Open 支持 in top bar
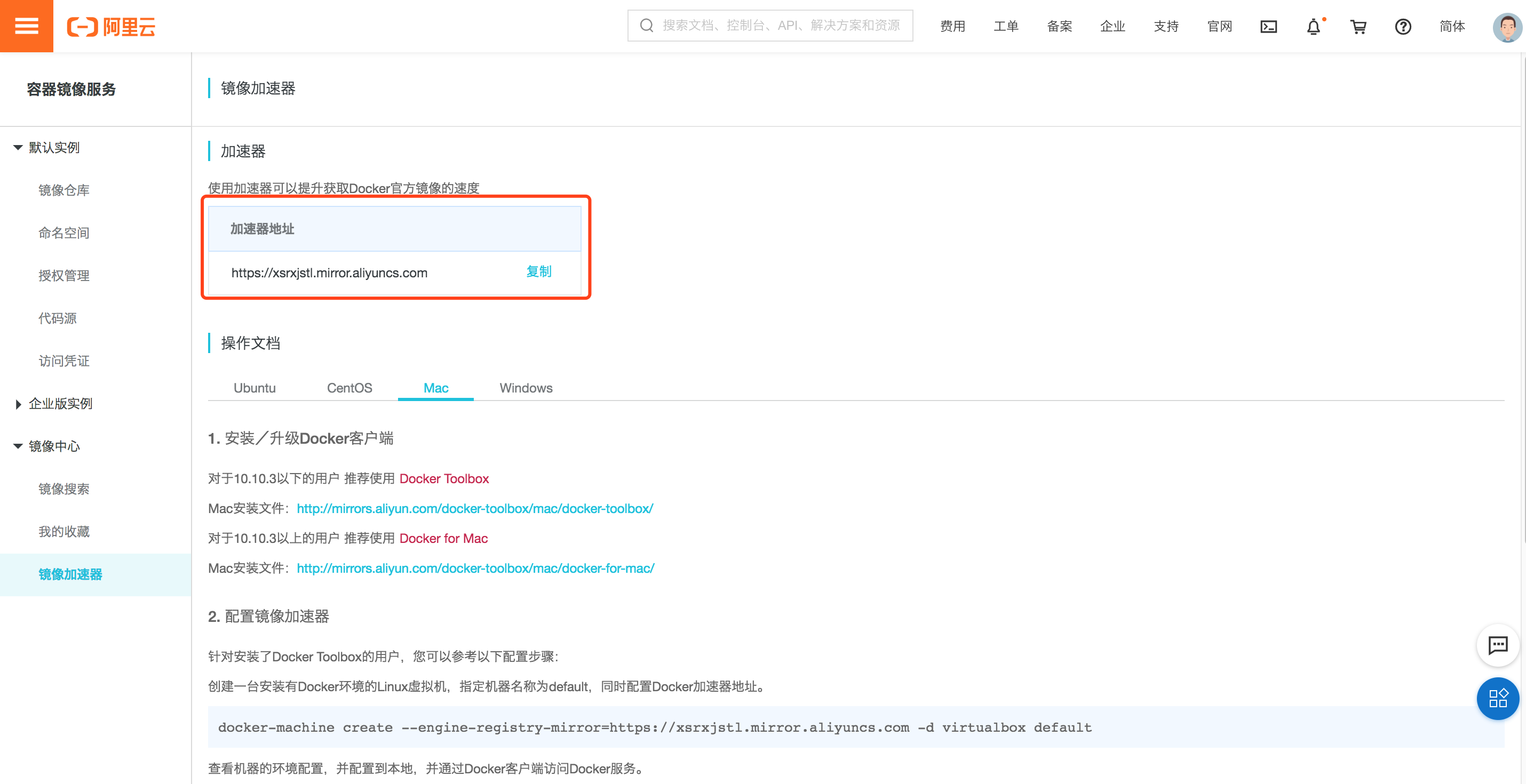Image resolution: width=1526 pixels, height=784 pixels. click(1166, 27)
